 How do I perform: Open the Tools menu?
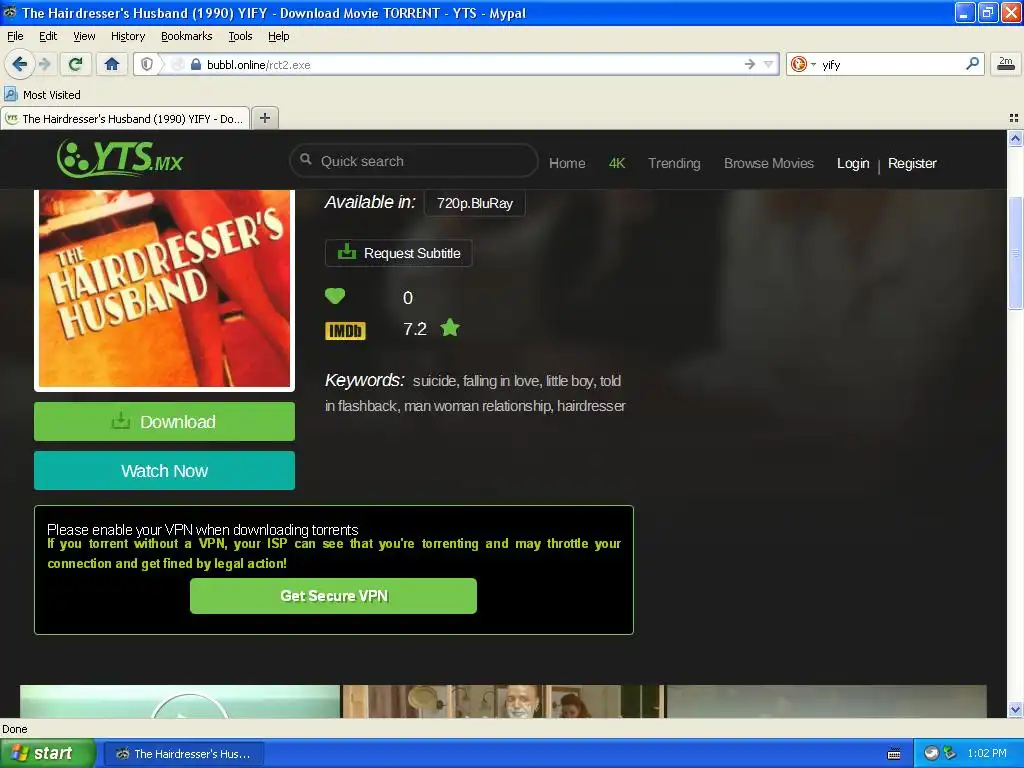pos(240,36)
